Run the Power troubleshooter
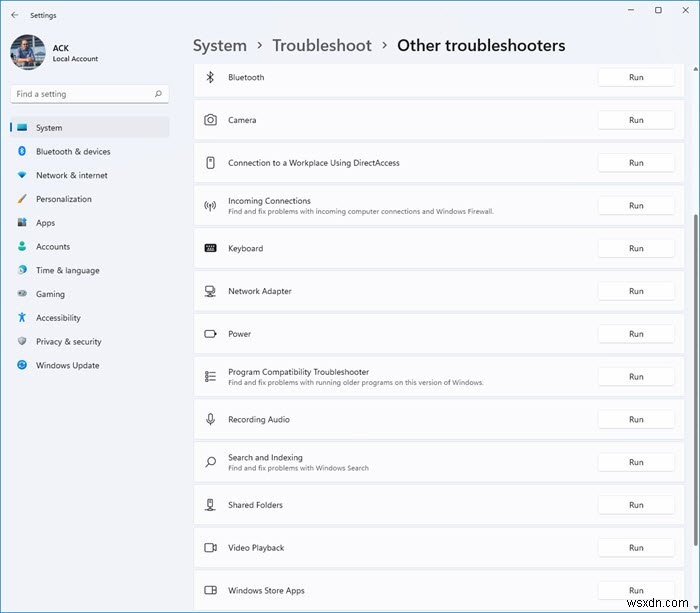 tap(636, 334)
